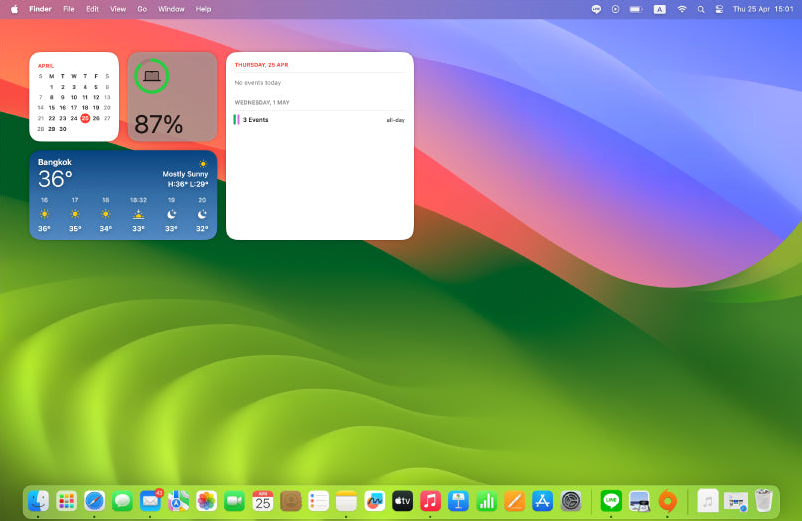
Task: Click the LINE status icon in menu bar
Action: click(x=596, y=9)
